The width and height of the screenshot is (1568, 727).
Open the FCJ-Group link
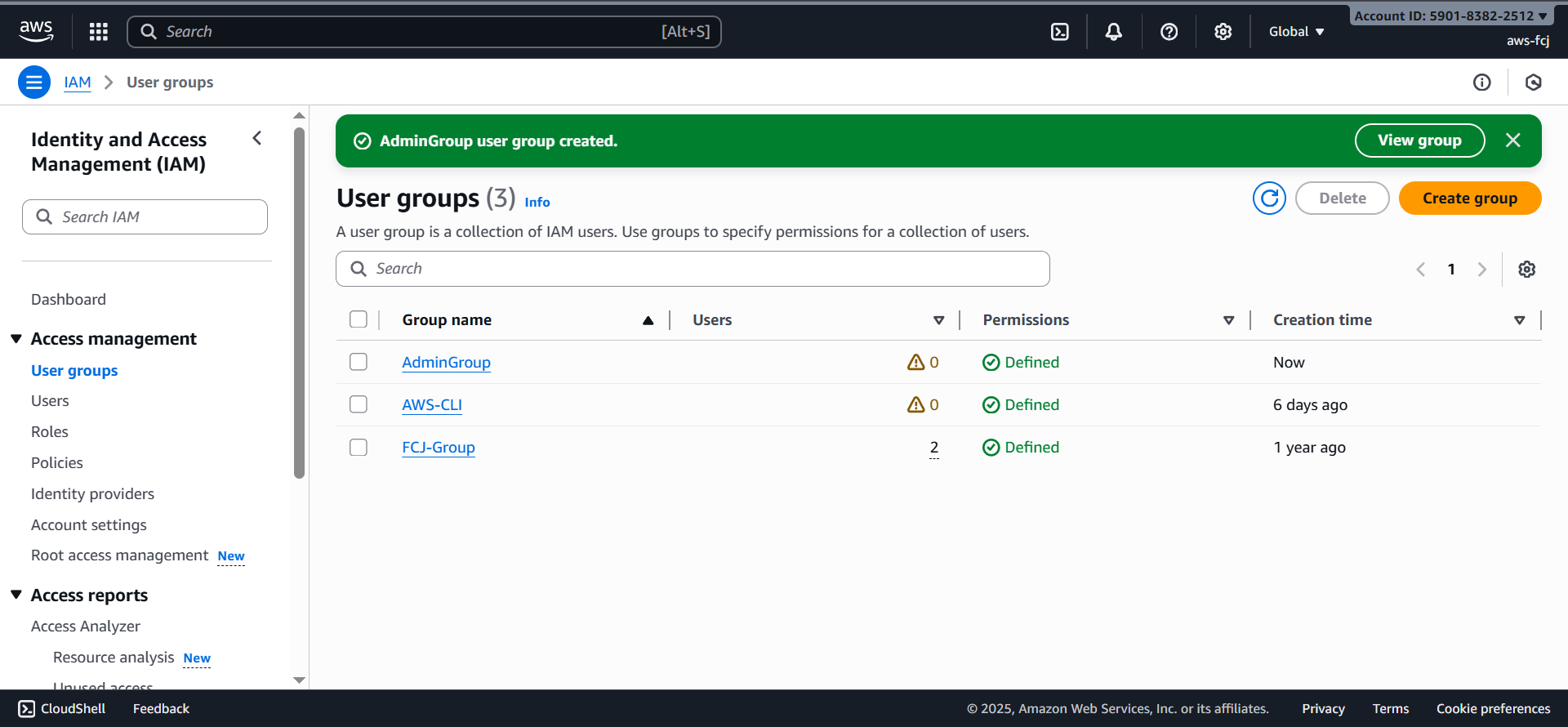tap(439, 447)
